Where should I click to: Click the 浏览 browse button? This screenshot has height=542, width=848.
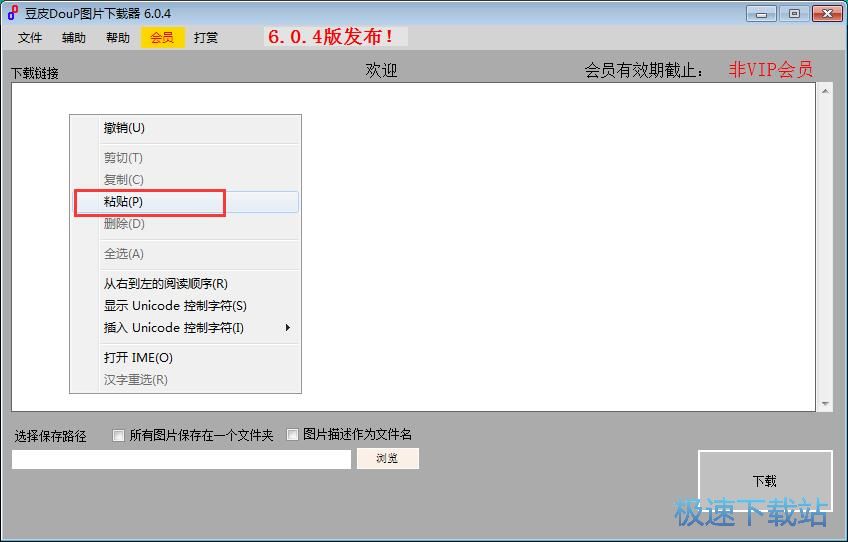pyautogui.click(x=388, y=459)
